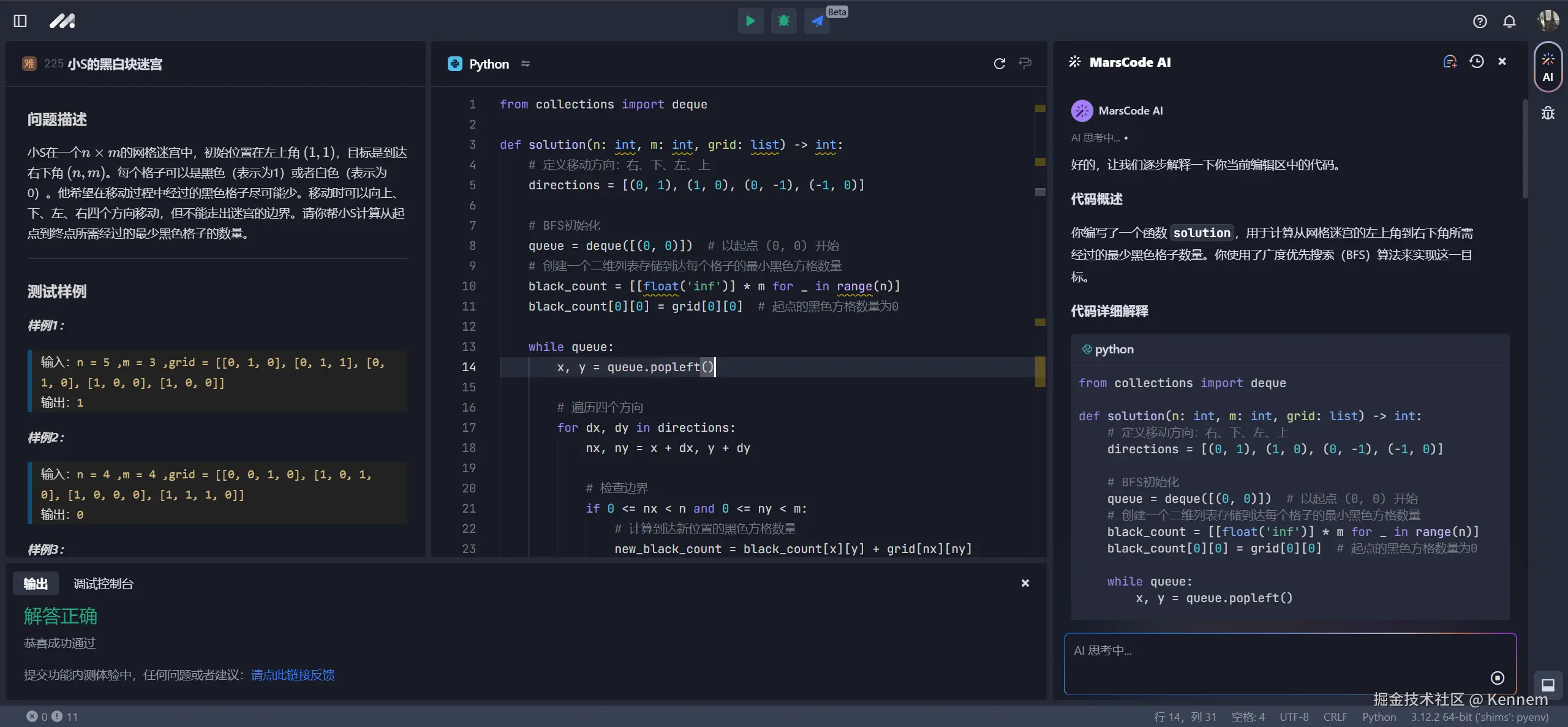This screenshot has height=727, width=1568.
Task: Toggle the left sidebar panel icon
Action: [20, 21]
